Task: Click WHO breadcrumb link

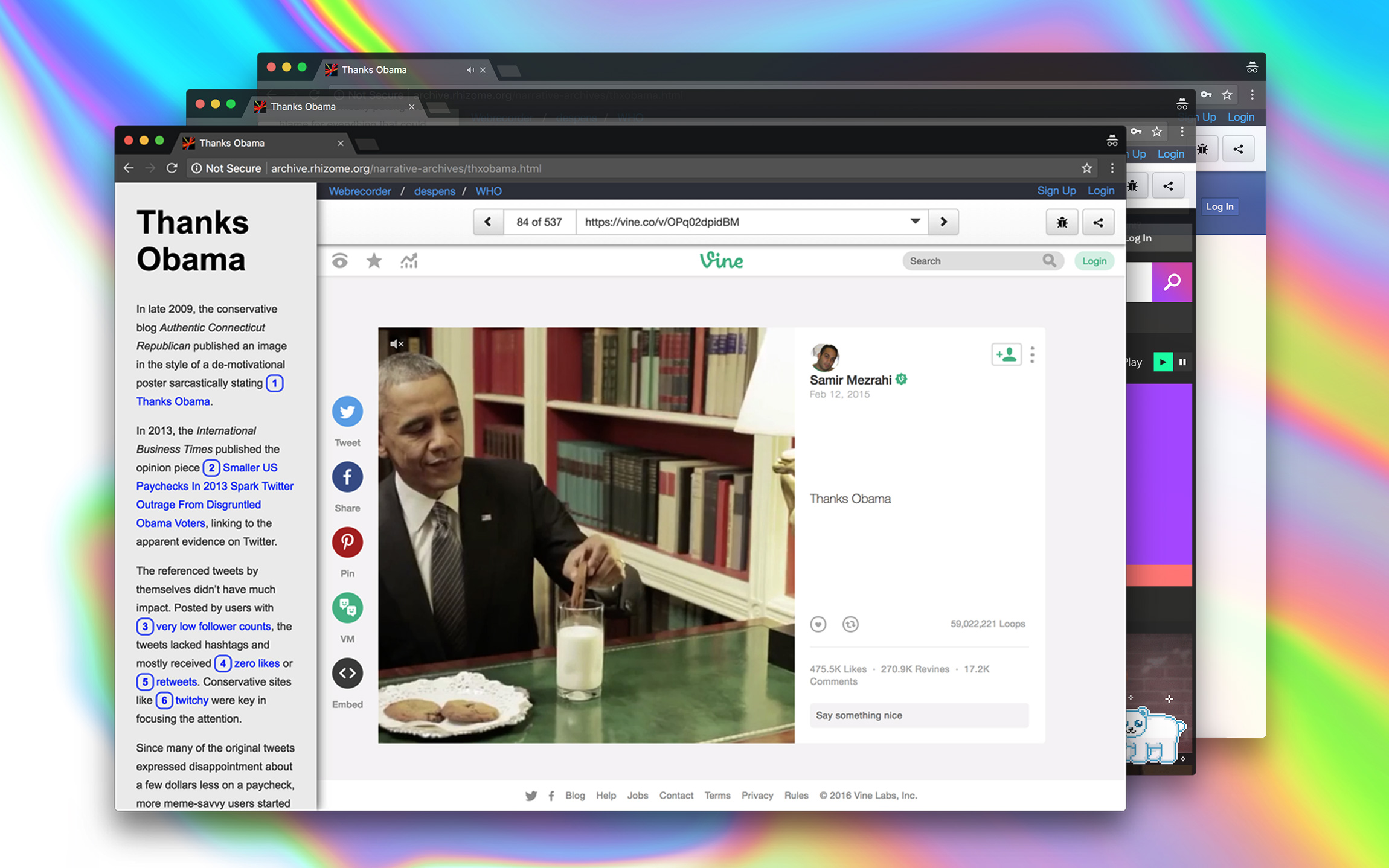Action: pyautogui.click(x=488, y=191)
